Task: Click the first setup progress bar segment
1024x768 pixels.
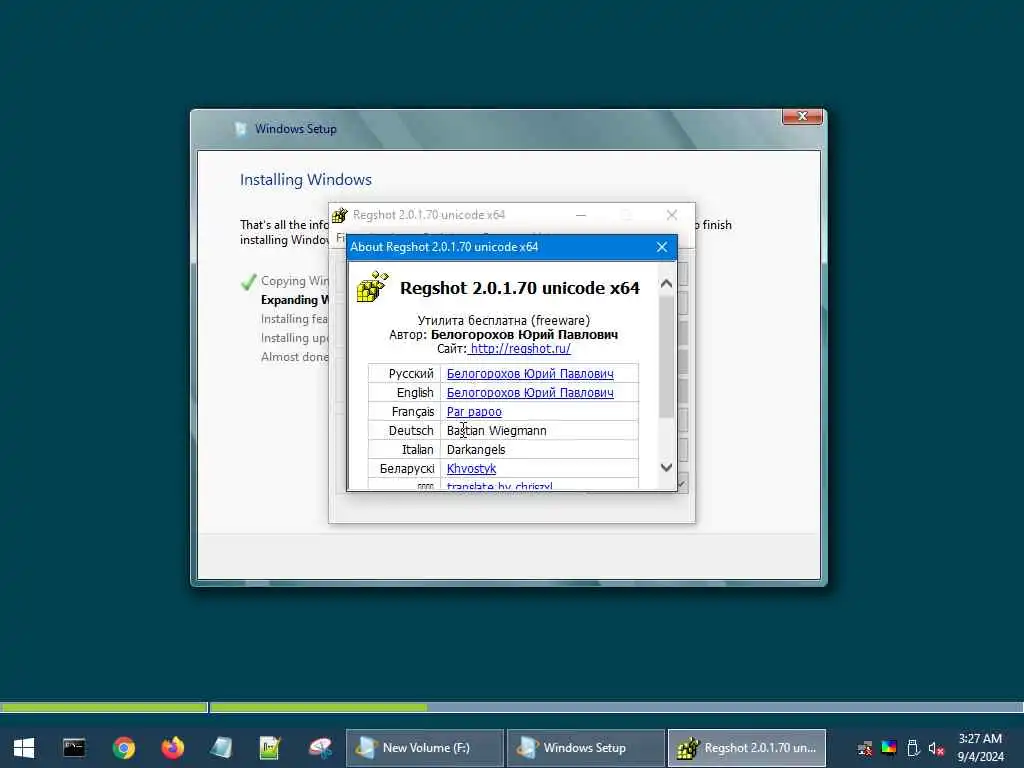Action: 104,707
